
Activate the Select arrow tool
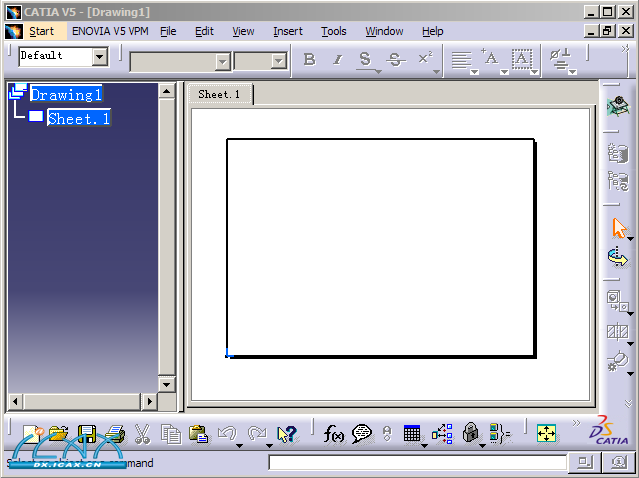click(x=619, y=228)
